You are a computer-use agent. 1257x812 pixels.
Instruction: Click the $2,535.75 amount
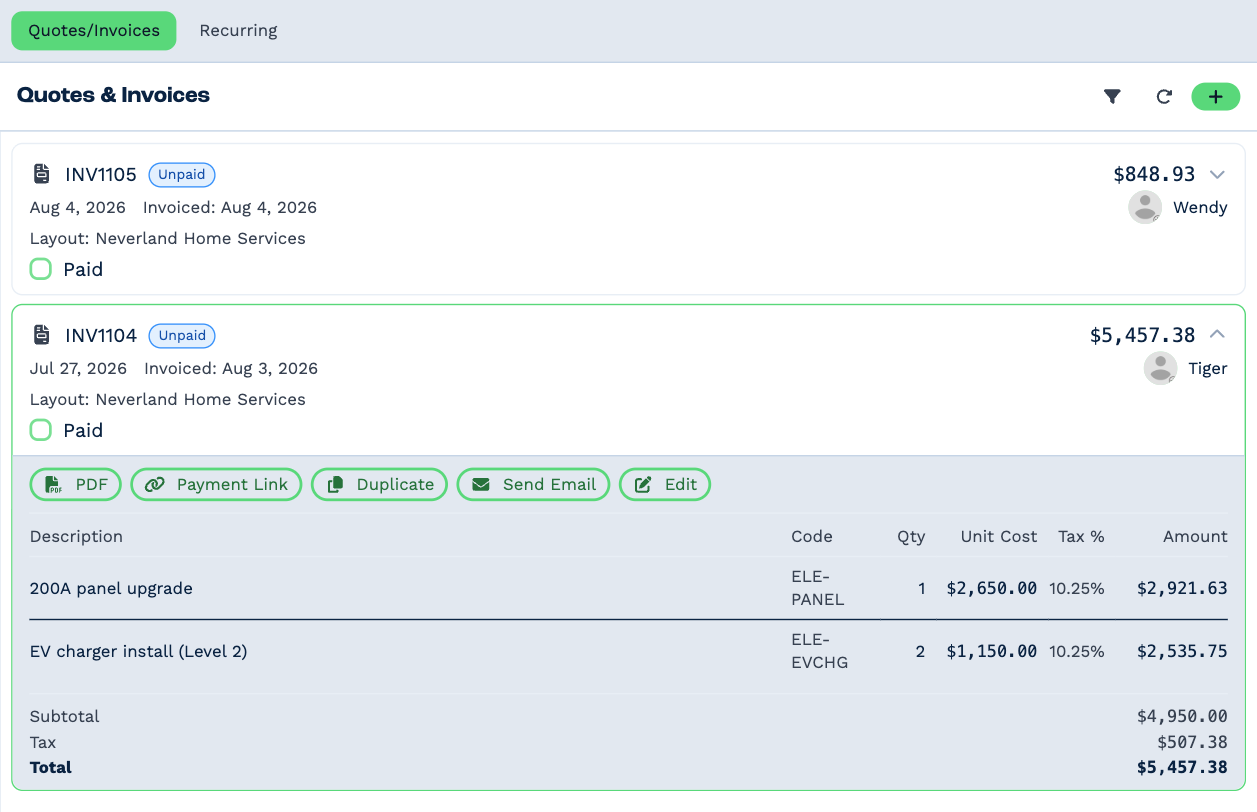coord(1182,651)
